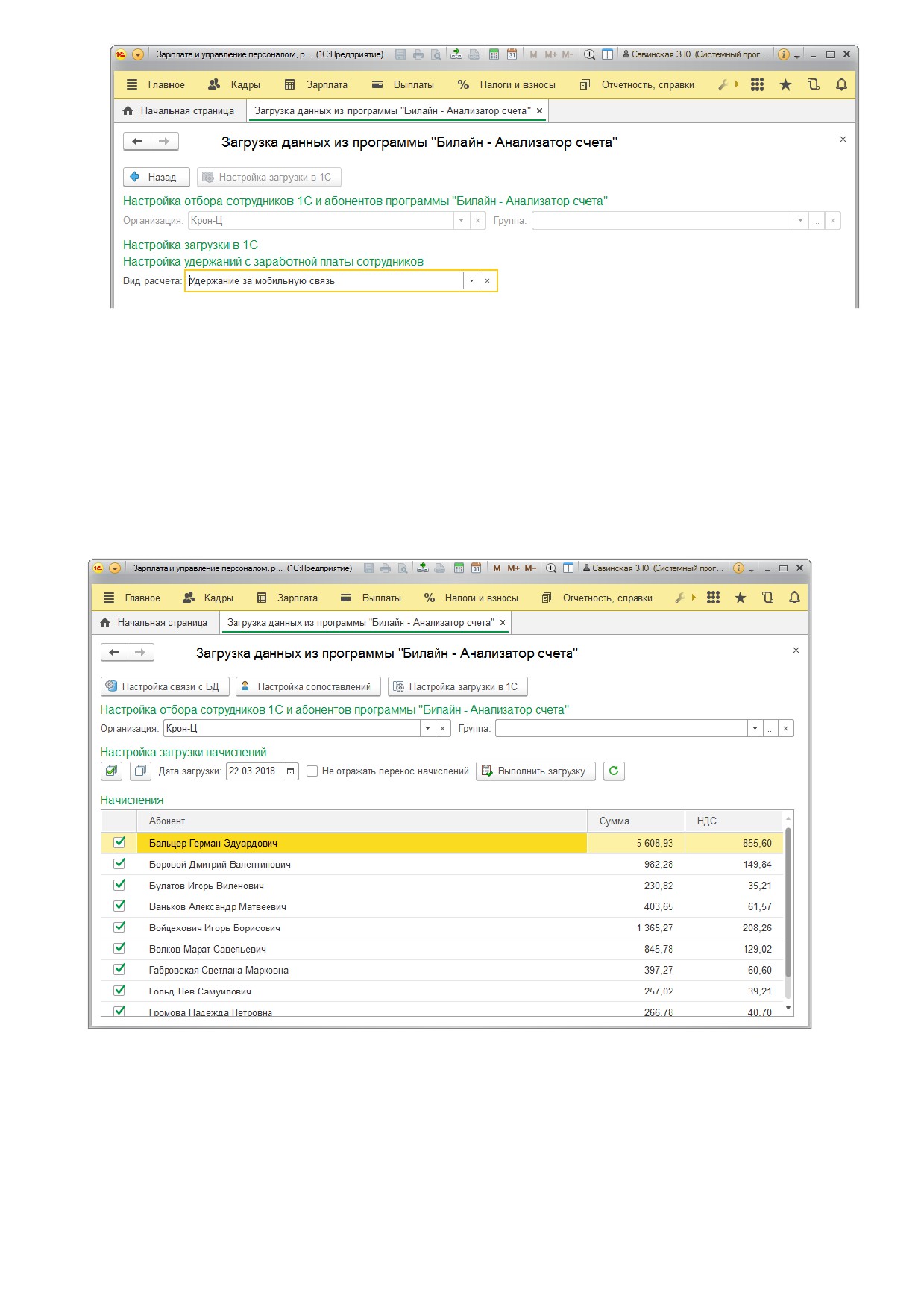Uncheck the Ваньков Александр Матвеевич row
The height and width of the screenshot is (1307, 924).
[x=119, y=906]
